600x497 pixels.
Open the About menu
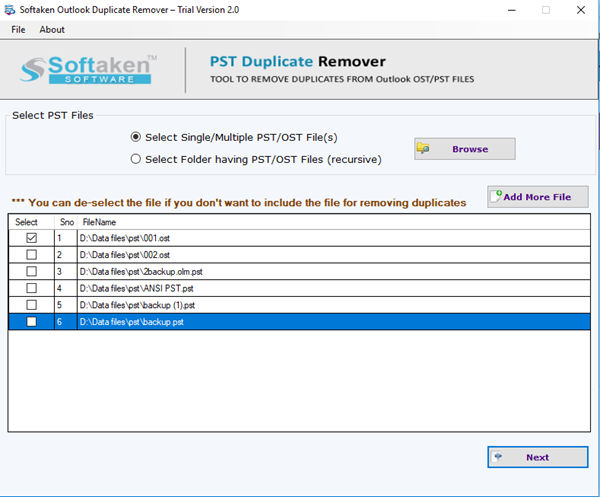pos(52,30)
